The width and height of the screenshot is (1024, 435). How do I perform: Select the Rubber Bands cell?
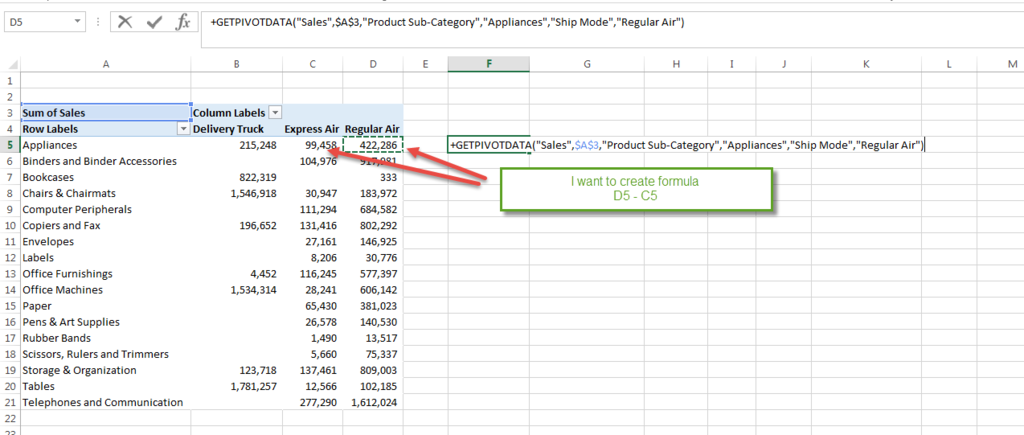pyautogui.click(x=106, y=338)
